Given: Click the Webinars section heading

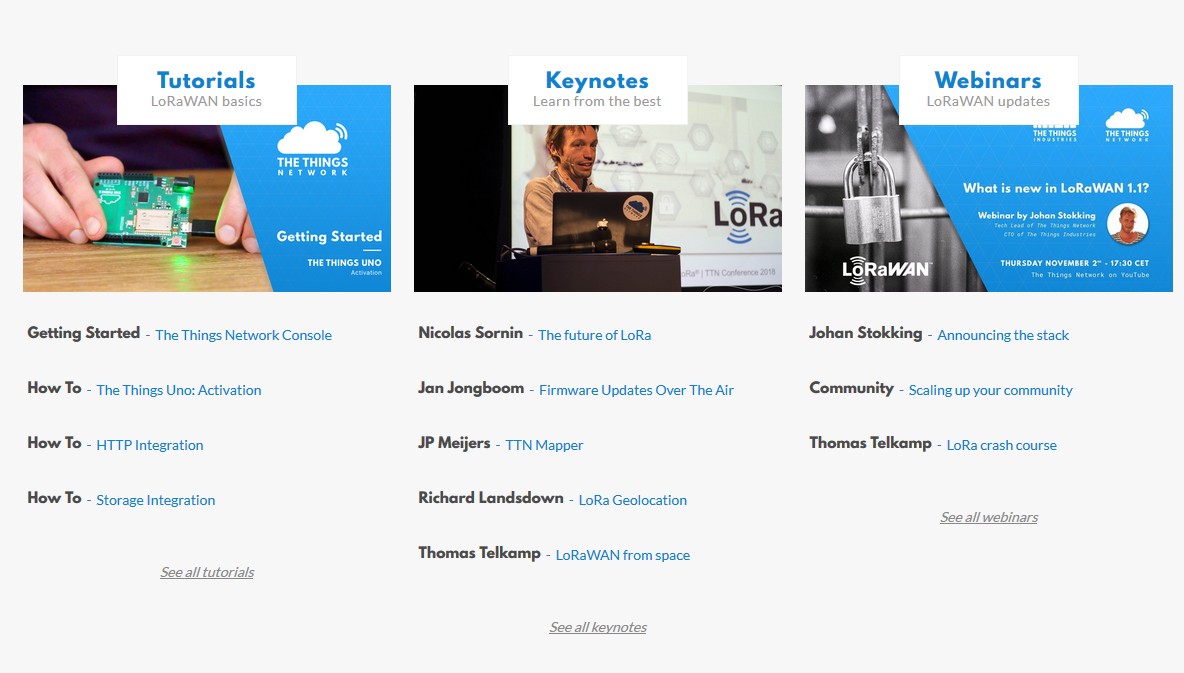Looking at the screenshot, I should [988, 80].
